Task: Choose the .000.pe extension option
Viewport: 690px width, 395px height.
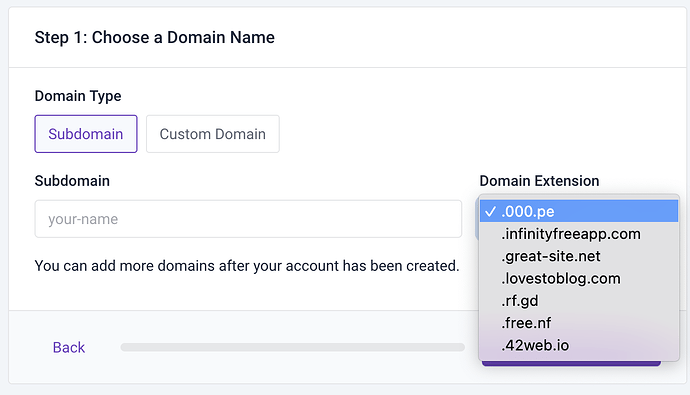Action: coord(579,211)
